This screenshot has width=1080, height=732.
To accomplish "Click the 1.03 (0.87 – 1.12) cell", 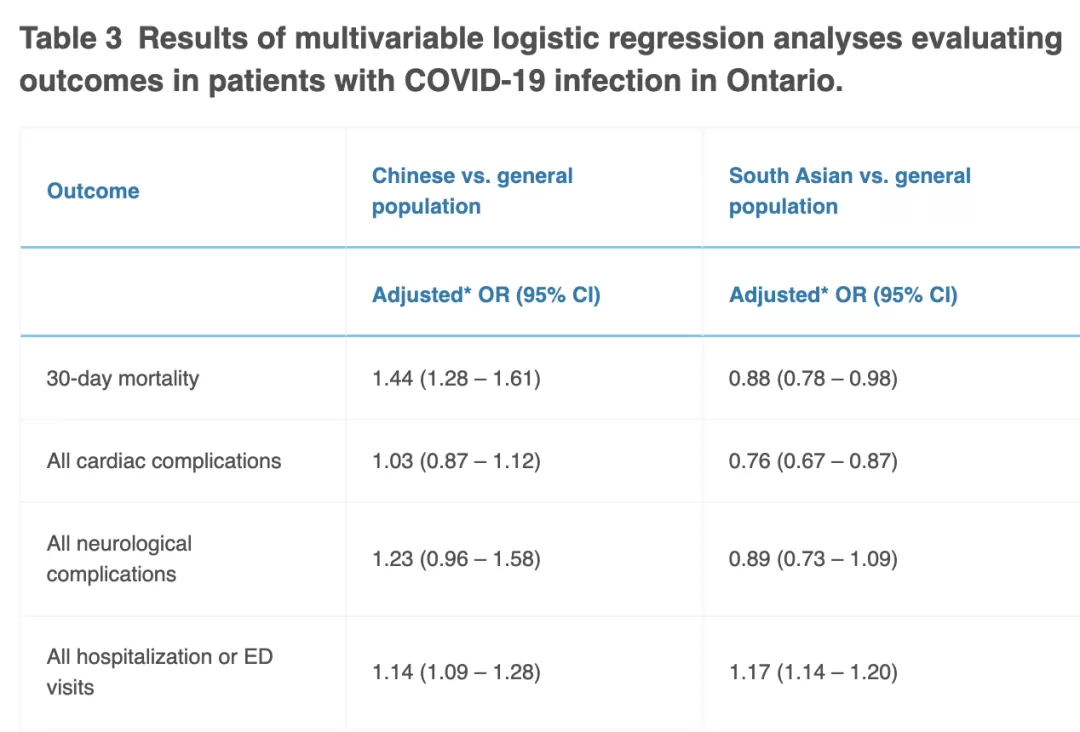I will [456, 461].
